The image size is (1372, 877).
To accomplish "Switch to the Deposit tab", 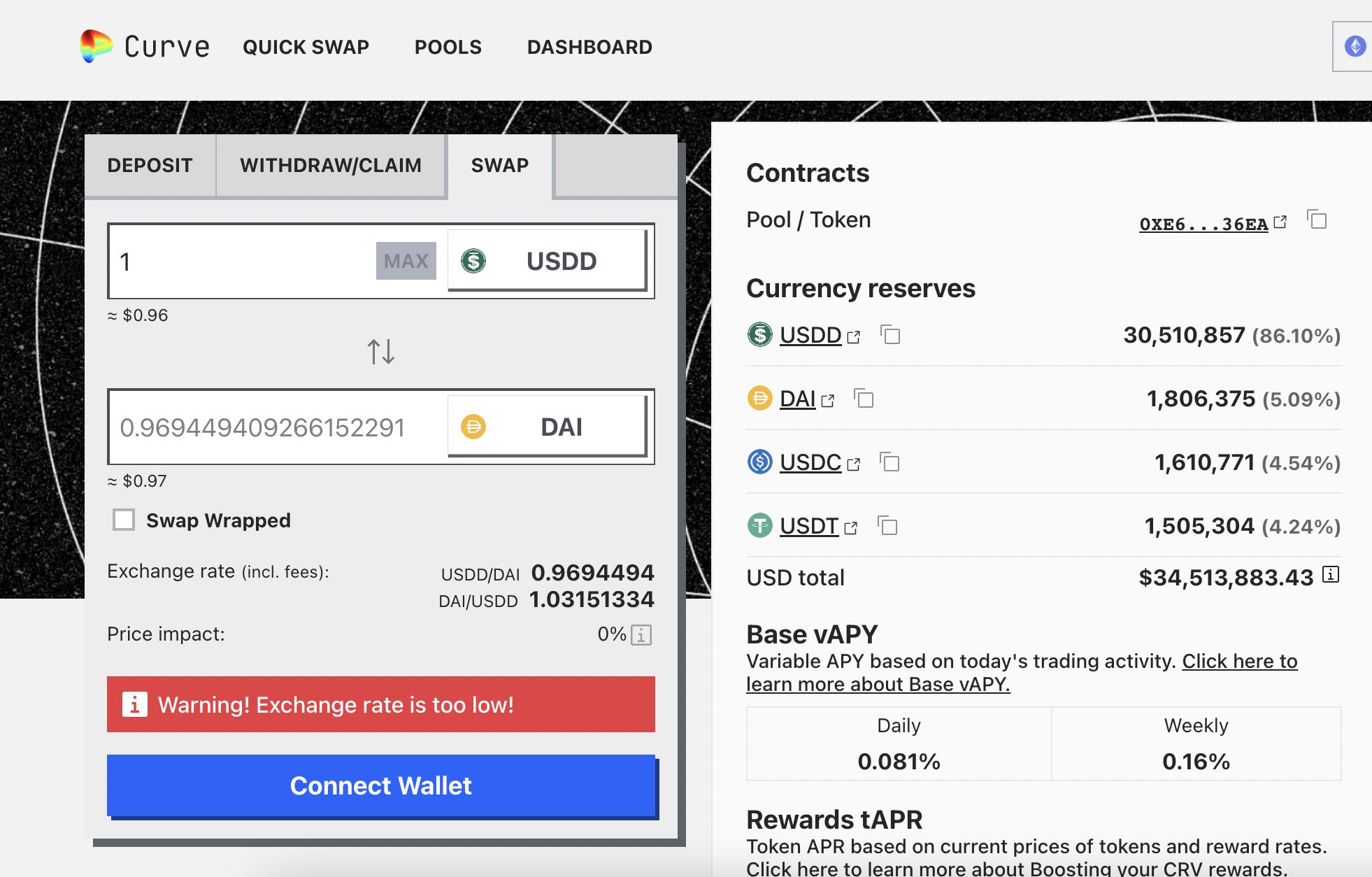I will click(150, 165).
